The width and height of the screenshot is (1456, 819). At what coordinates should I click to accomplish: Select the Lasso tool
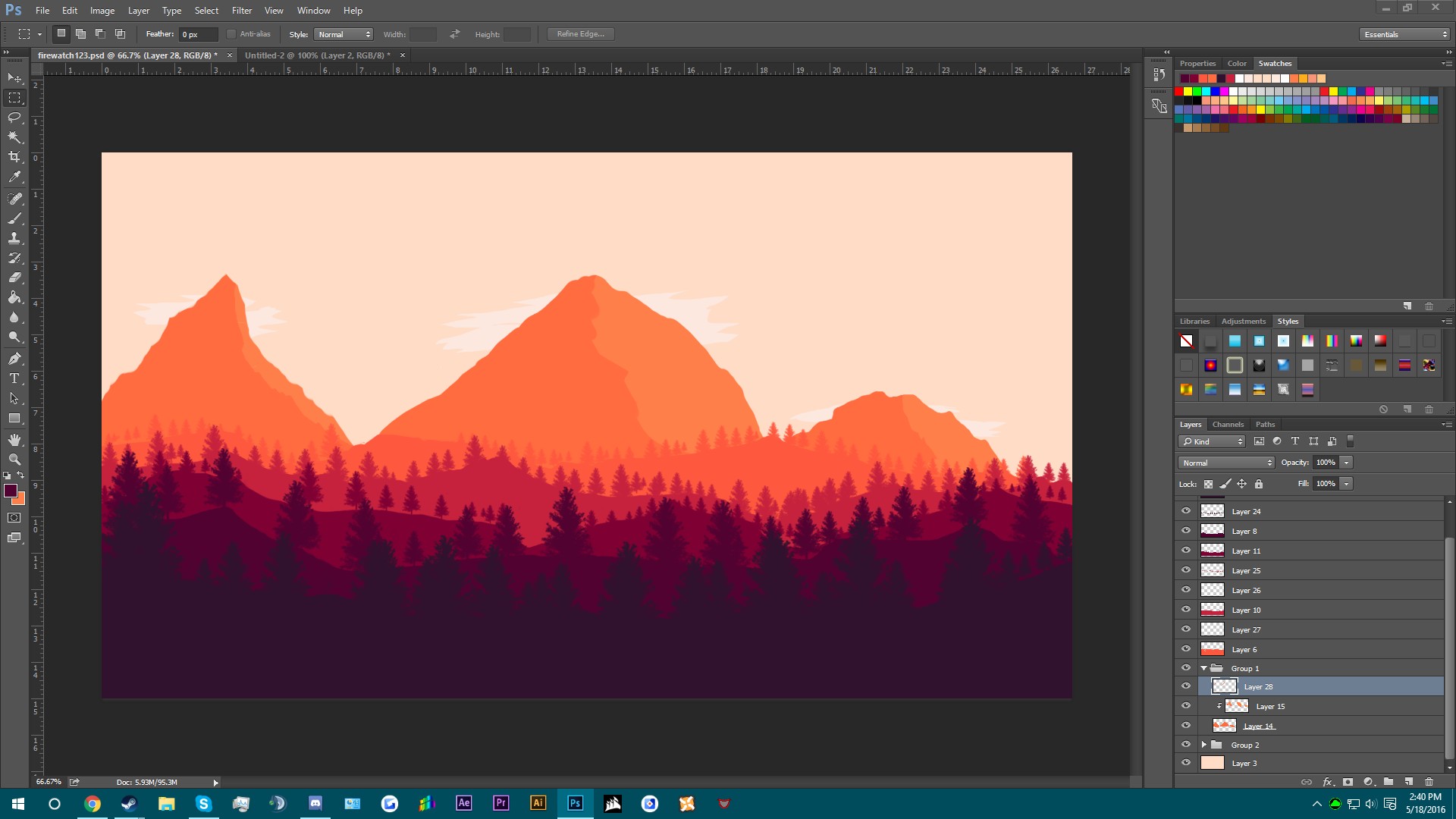pyautogui.click(x=14, y=118)
